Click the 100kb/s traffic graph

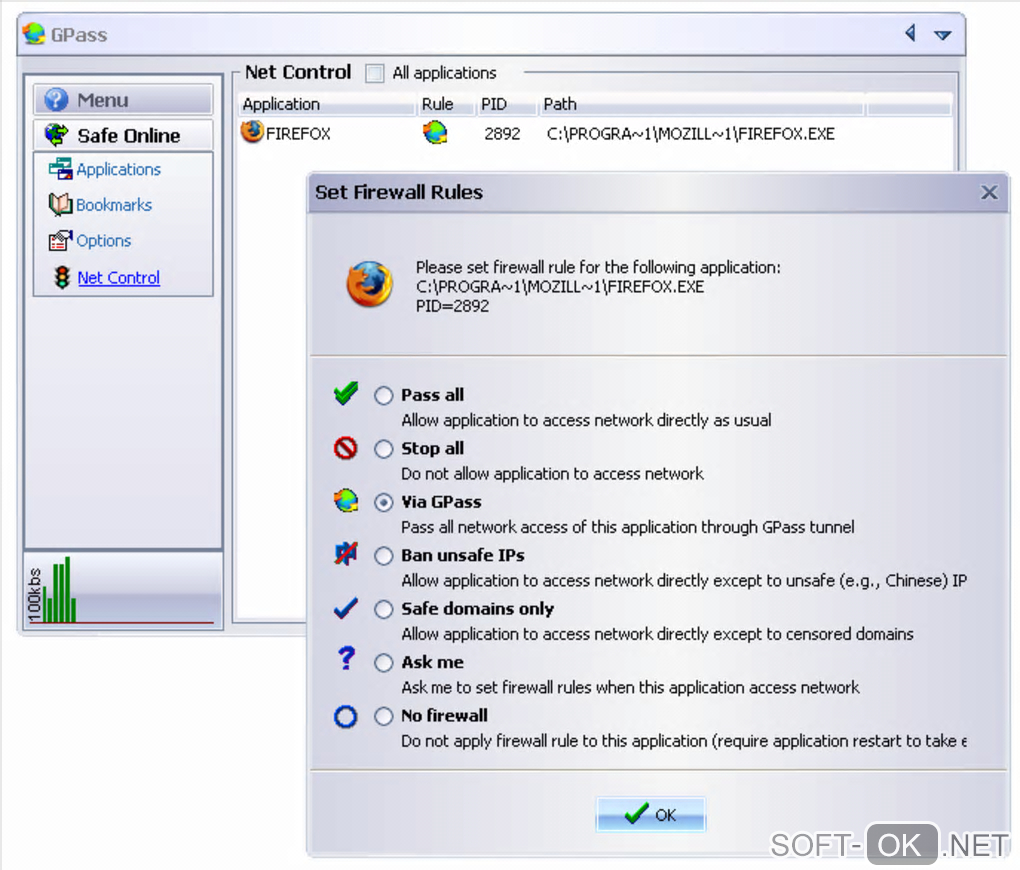(123, 590)
